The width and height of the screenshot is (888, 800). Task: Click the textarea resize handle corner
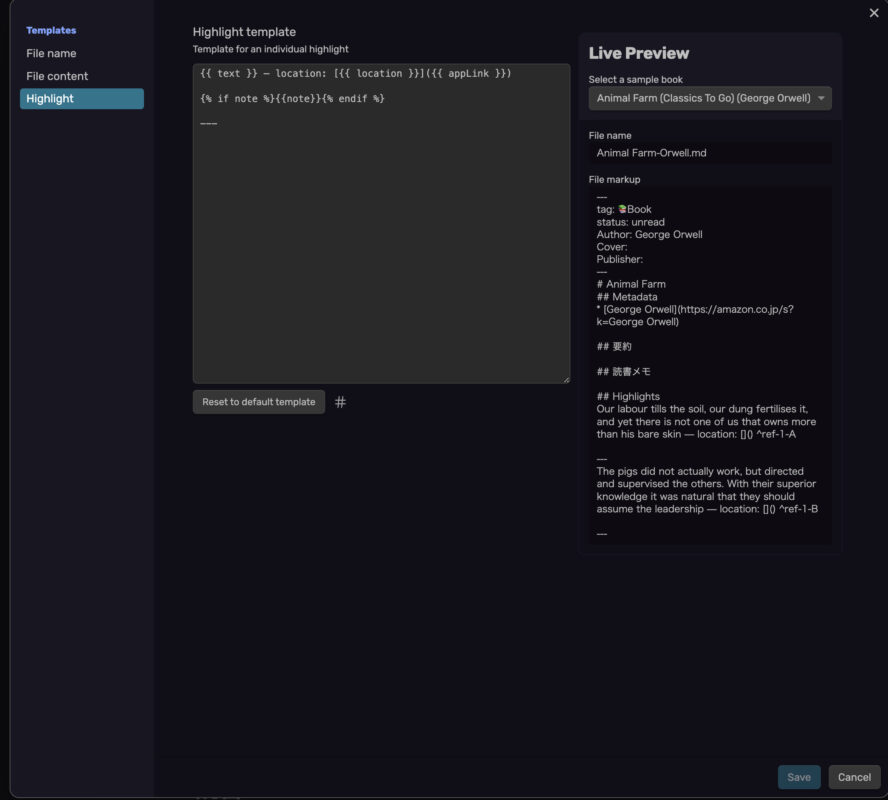tap(565, 378)
